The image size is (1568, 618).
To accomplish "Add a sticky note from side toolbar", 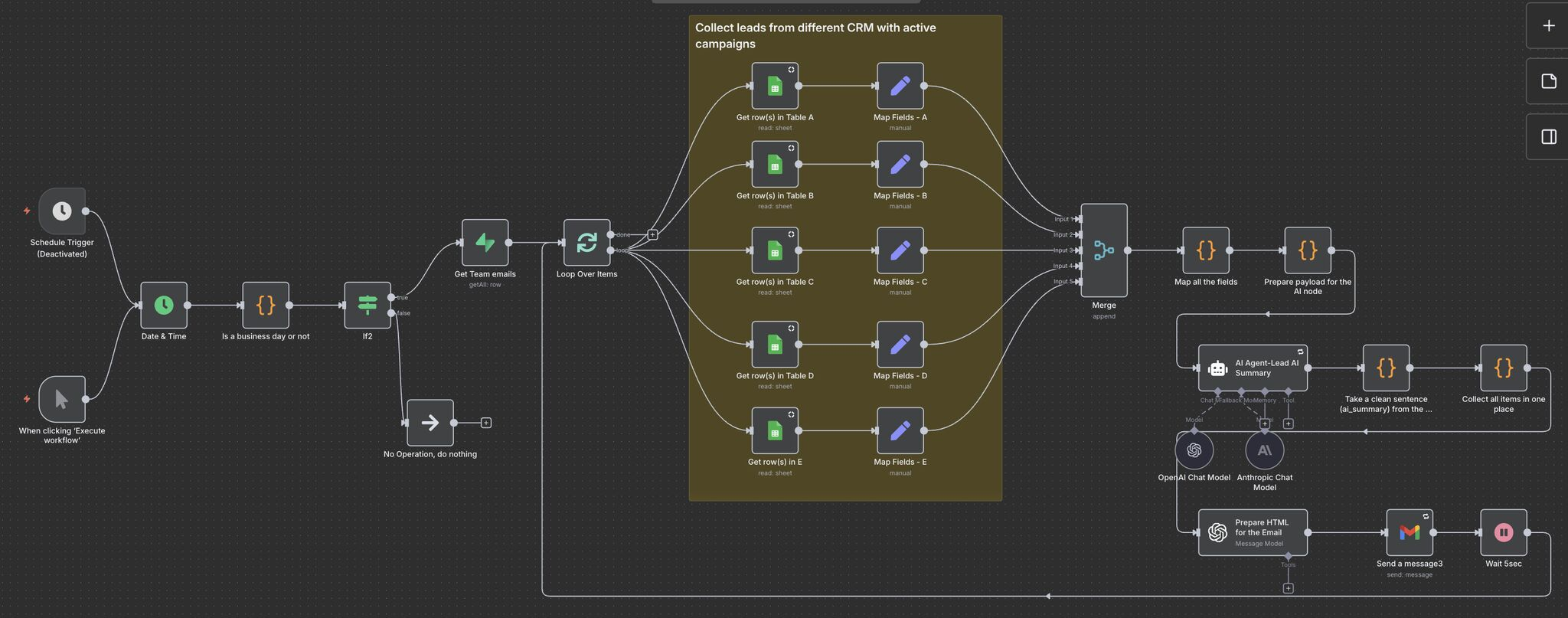I will click(x=1548, y=81).
